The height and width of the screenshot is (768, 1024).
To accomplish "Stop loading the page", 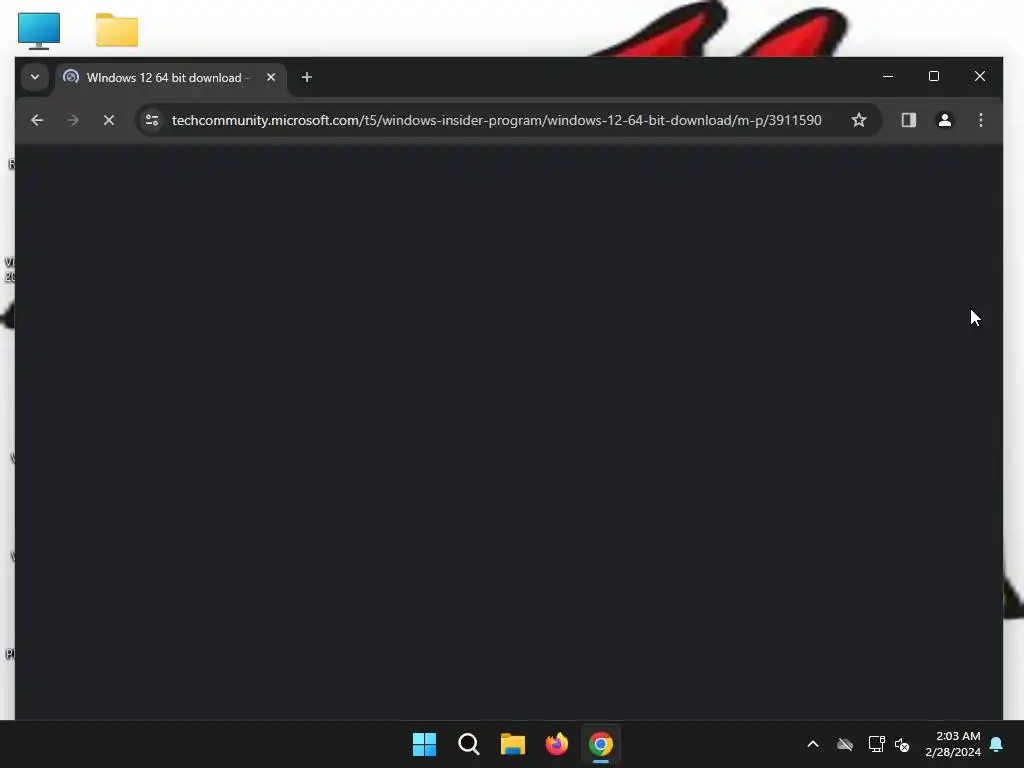I will 109,120.
